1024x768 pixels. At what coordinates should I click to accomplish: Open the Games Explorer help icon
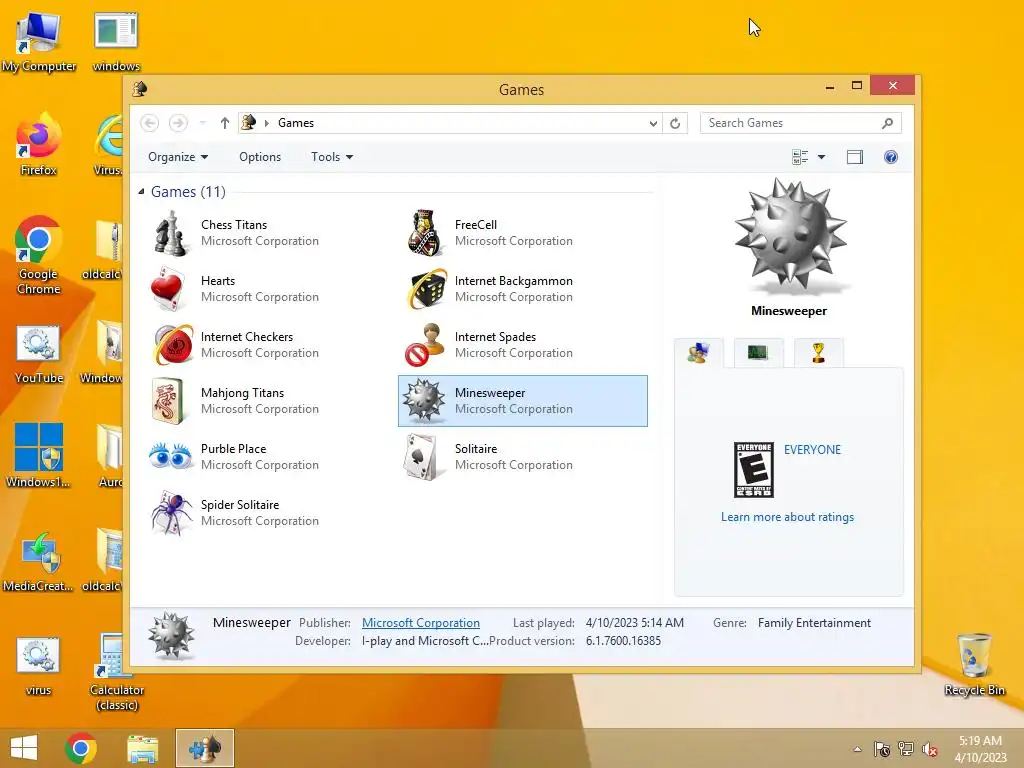(x=891, y=157)
